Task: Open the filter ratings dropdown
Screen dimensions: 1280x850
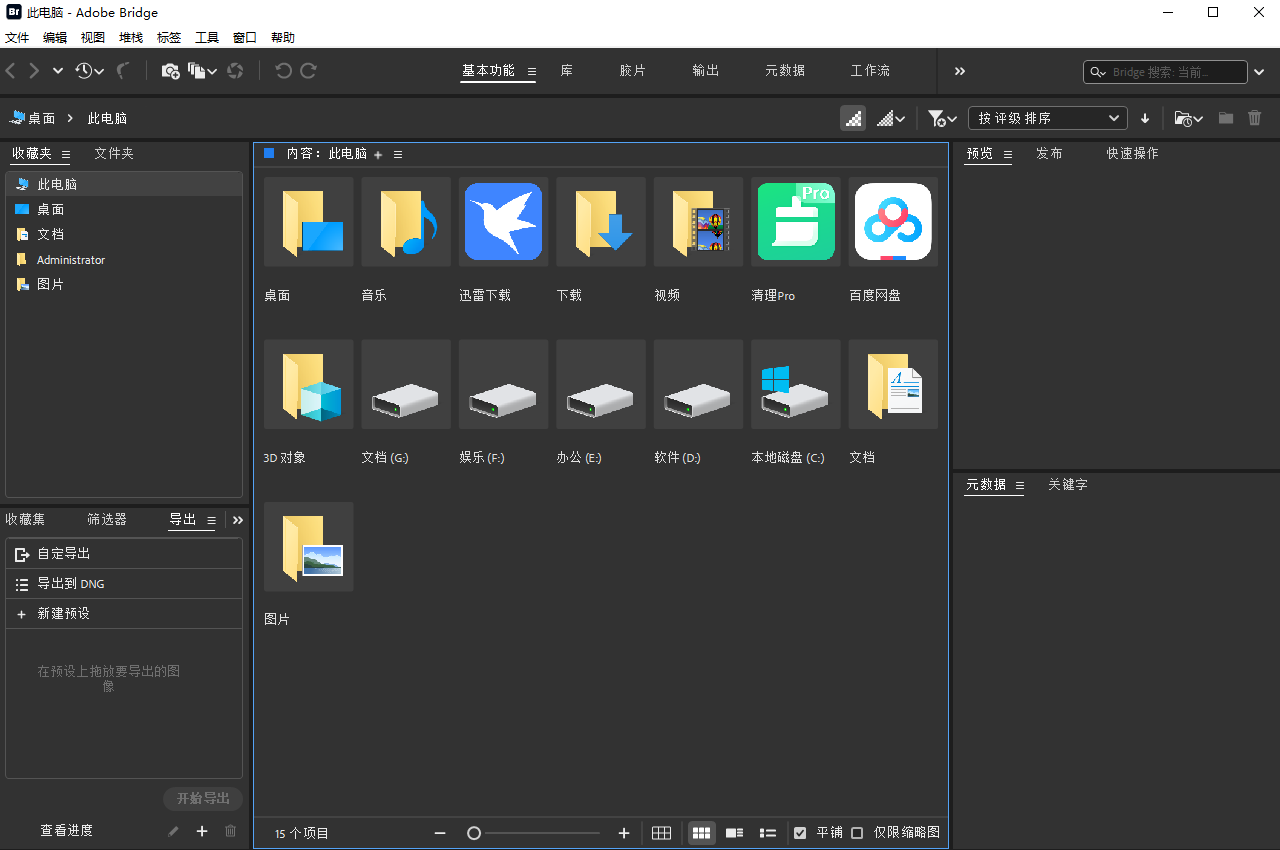Action: coord(941,118)
